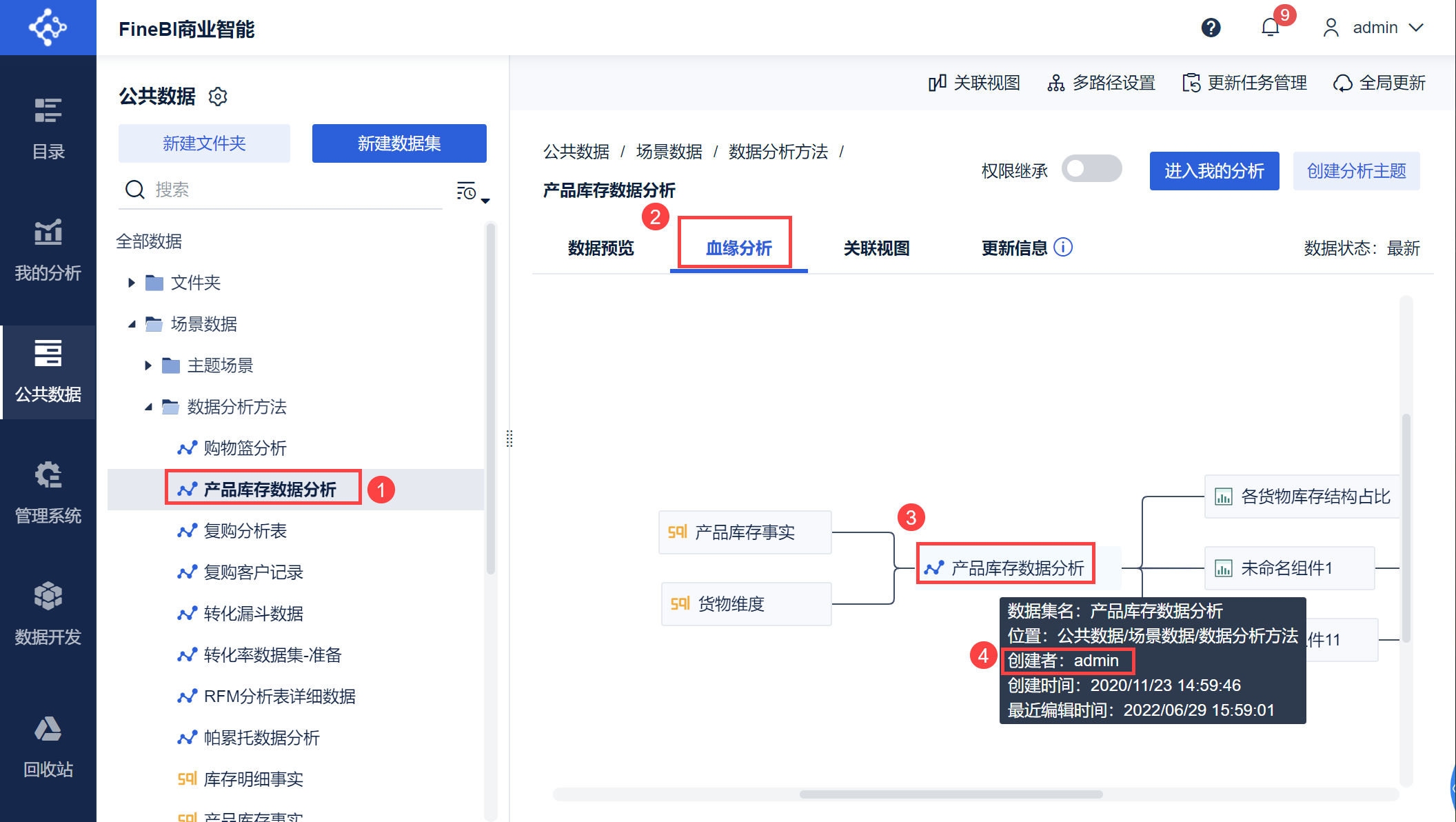The image size is (1456, 822).
Task: Click the horizontal scrollbar under lineage graph
Action: click(951, 794)
